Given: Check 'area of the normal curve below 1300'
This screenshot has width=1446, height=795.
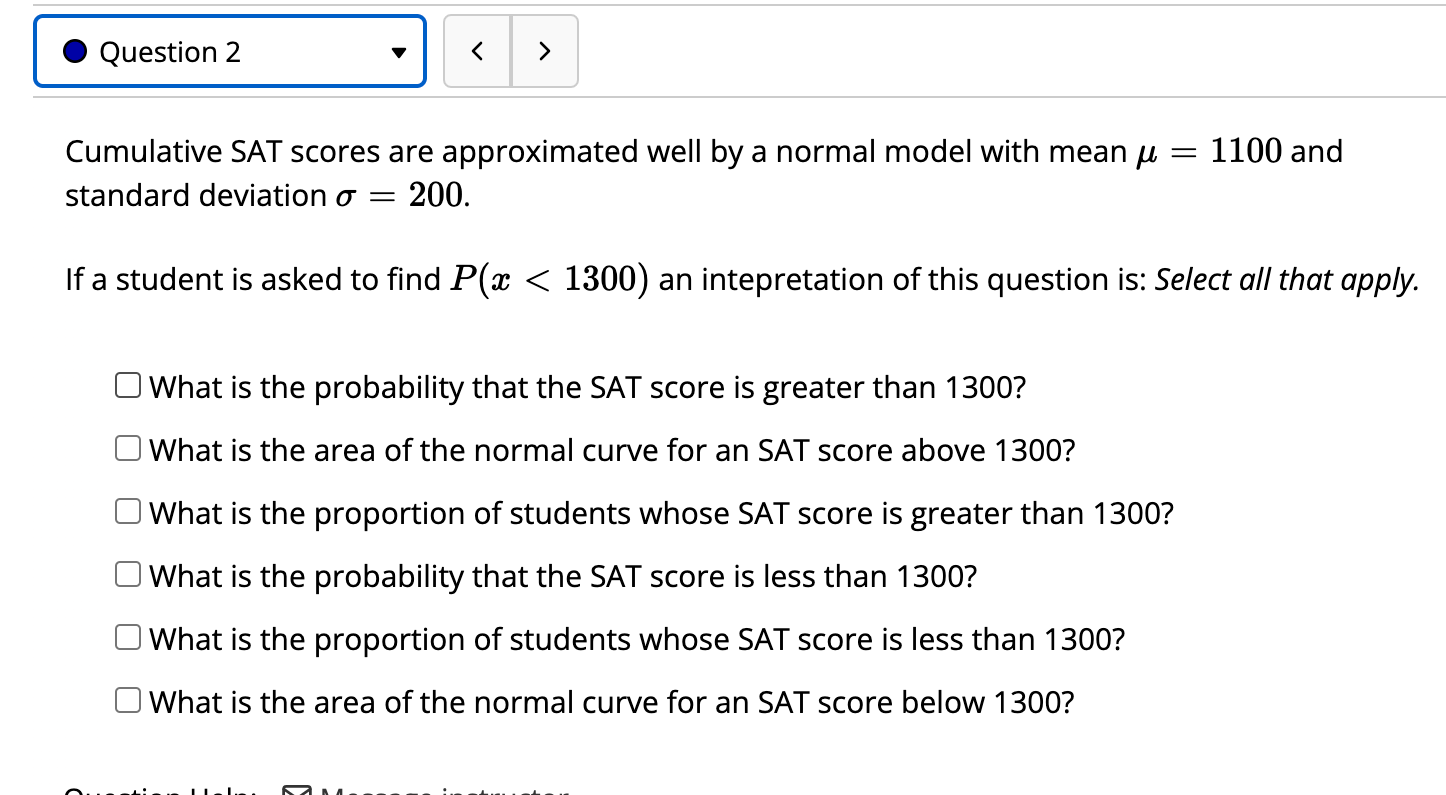Looking at the screenshot, I should click(128, 699).
